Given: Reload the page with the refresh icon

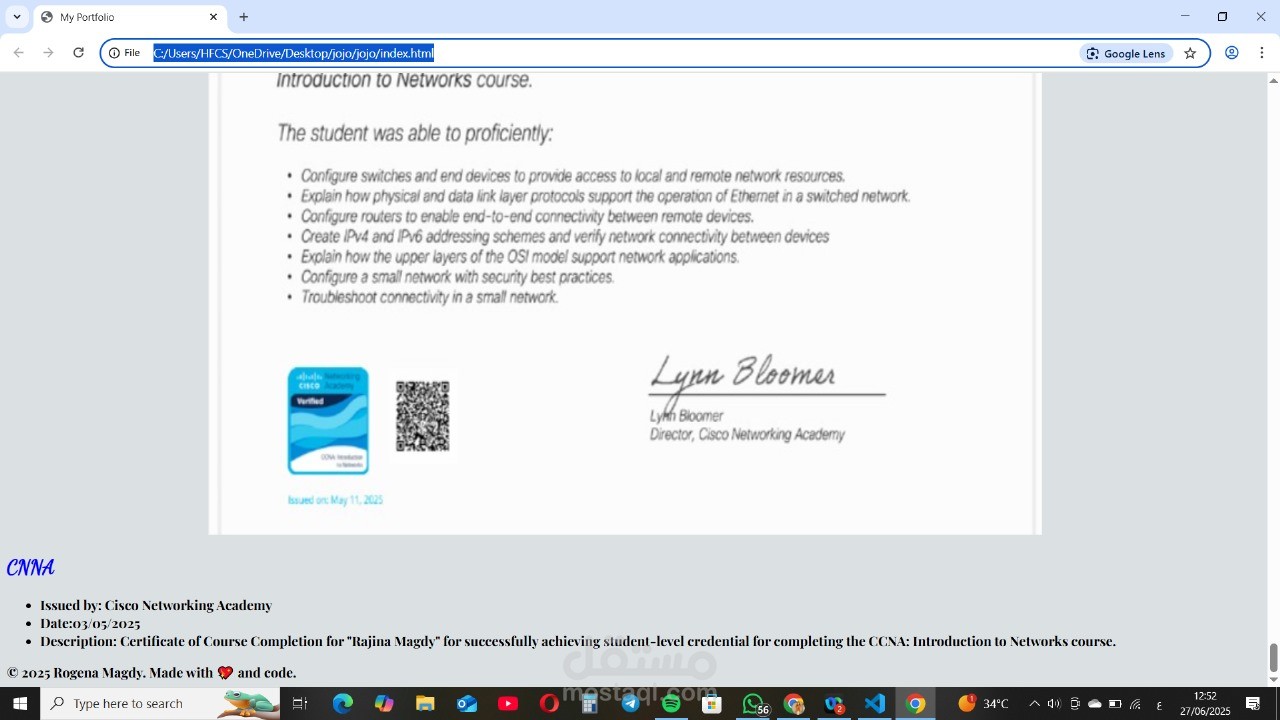Looking at the screenshot, I should coord(78,53).
